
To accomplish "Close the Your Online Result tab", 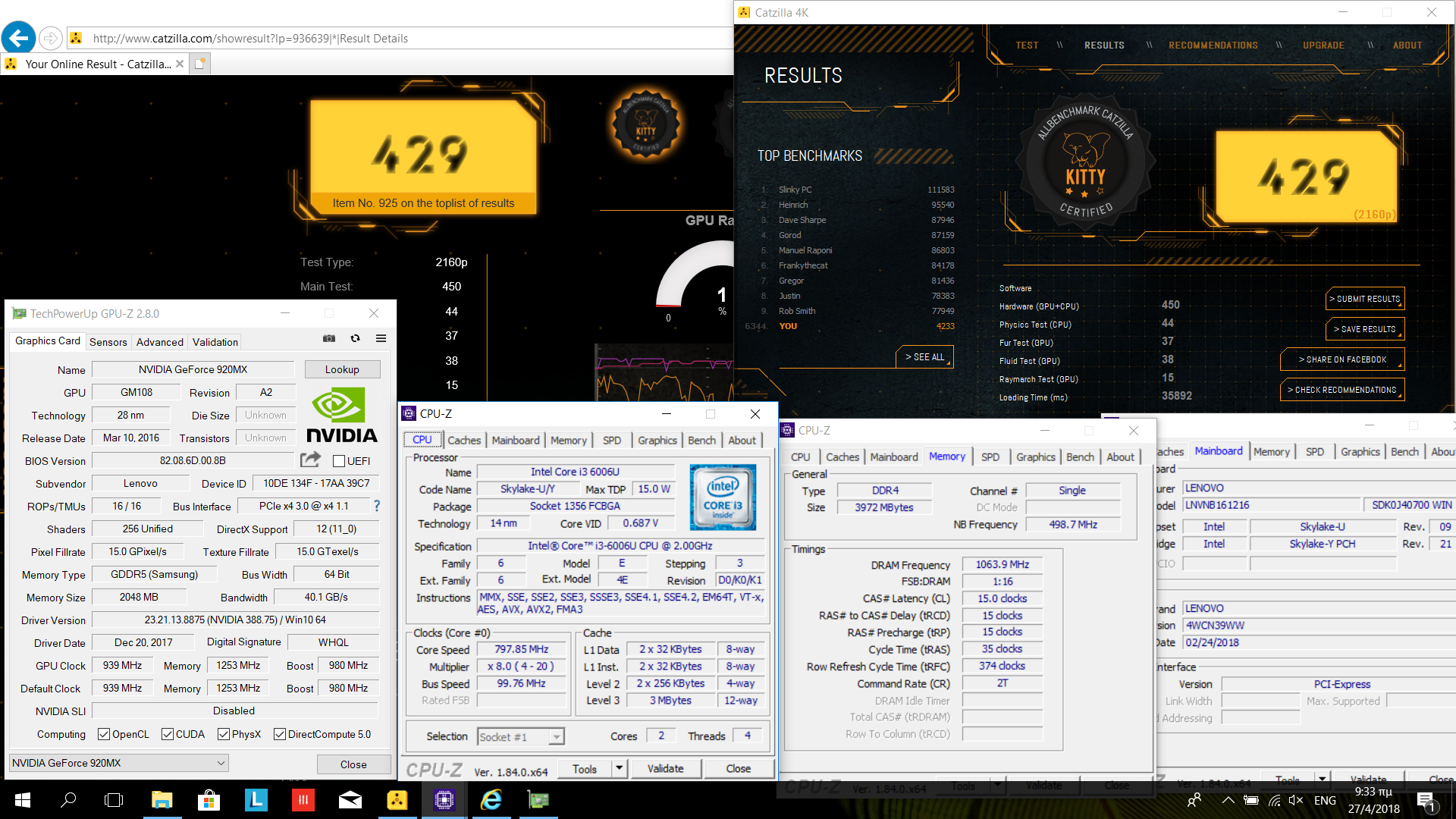I will (x=180, y=64).
